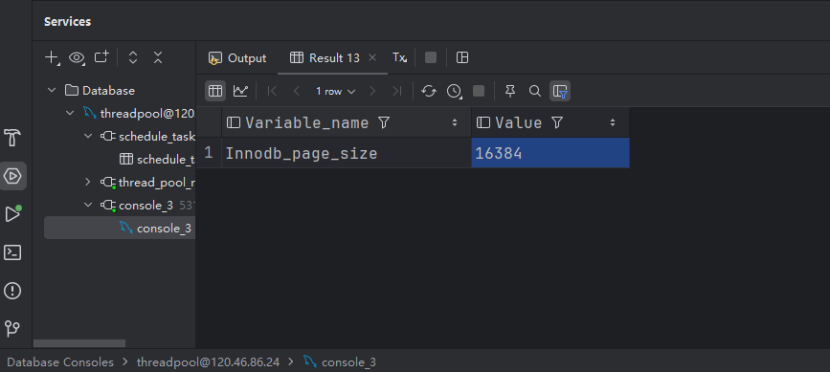Click the Add Service plus icon

[x=51, y=57]
